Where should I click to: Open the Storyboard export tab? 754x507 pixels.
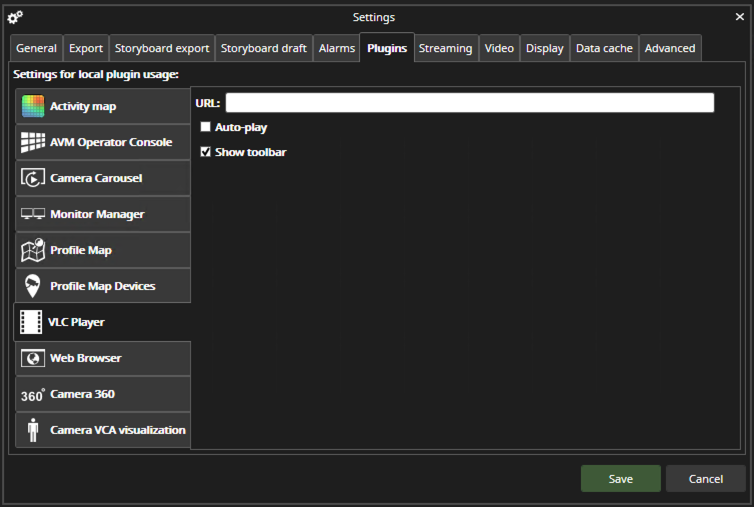click(162, 48)
